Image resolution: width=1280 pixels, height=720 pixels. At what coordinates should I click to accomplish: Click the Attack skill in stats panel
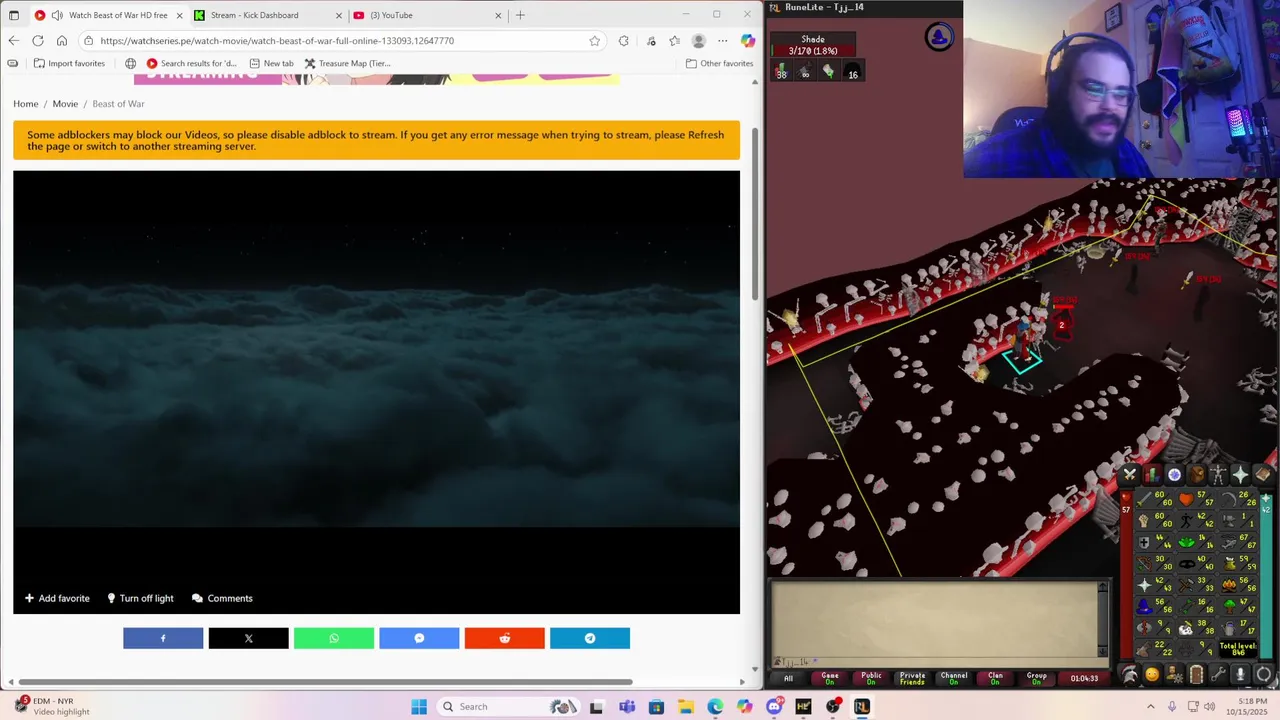click(x=1157, y=499)
